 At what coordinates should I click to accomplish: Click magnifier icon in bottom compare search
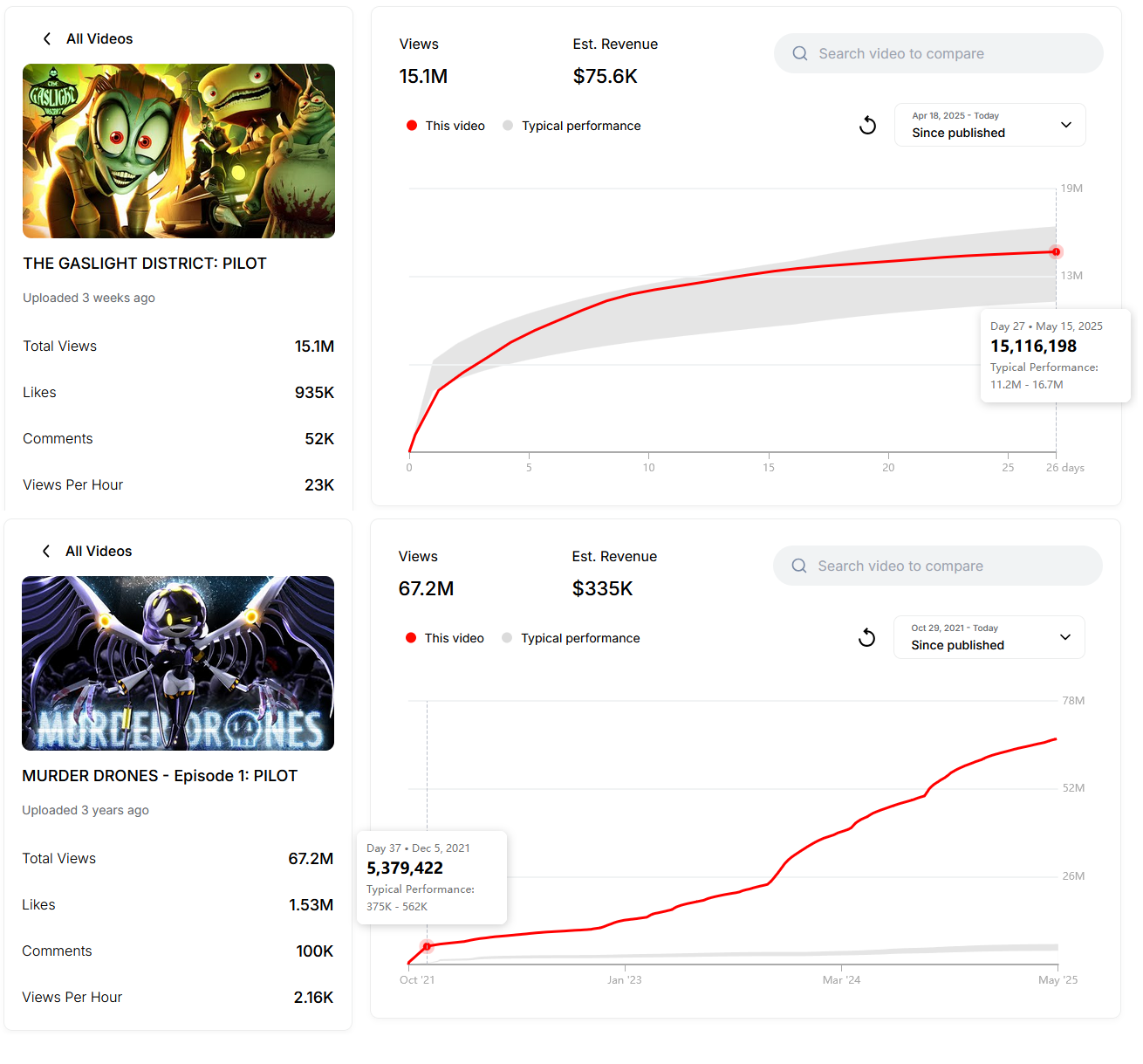click(x=799, y=566)
